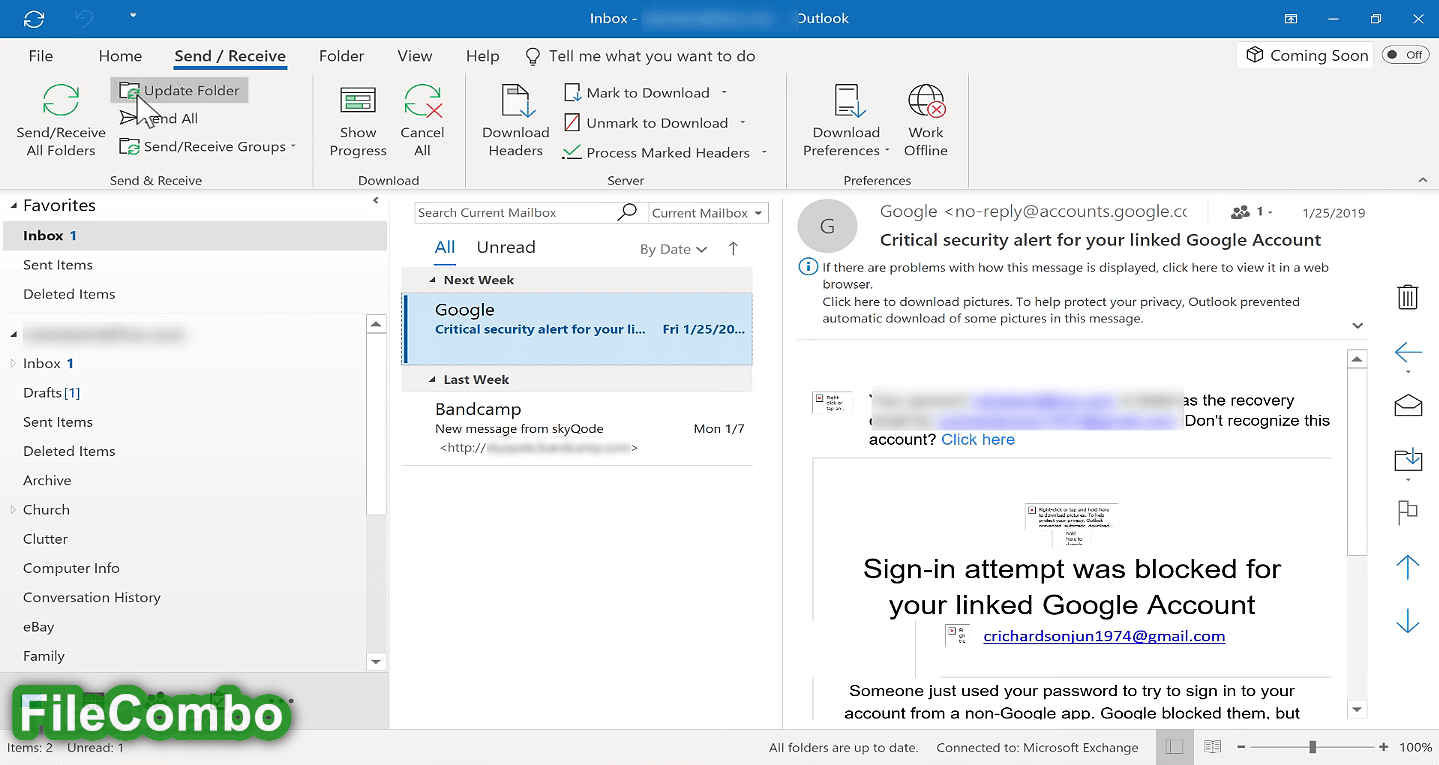The width and height of the screenshot is (1439, 765).
Task: Expand the Church folder
Action: point(13,510)
